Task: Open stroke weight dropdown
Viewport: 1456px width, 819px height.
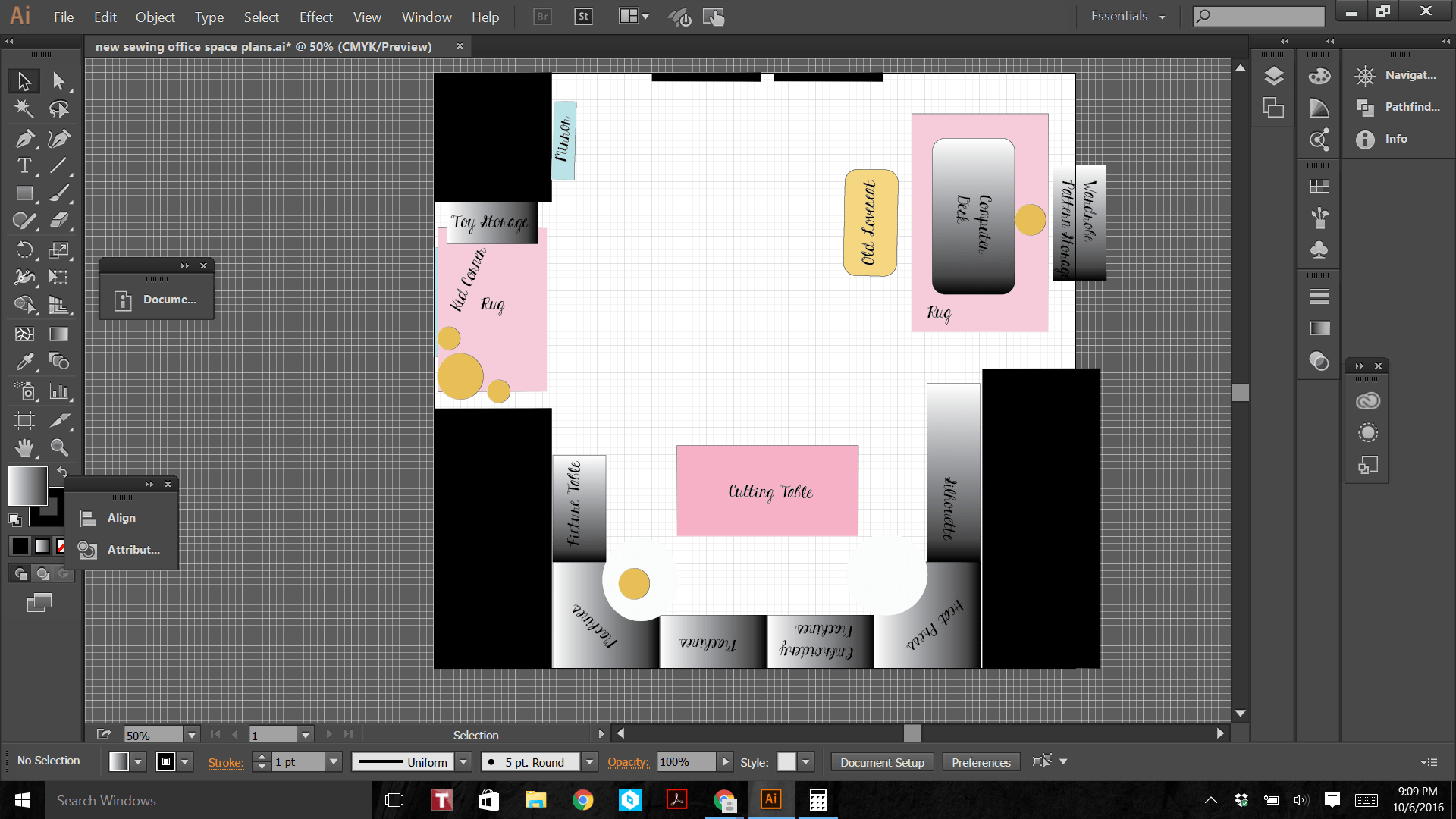Action: click(334, 762)
